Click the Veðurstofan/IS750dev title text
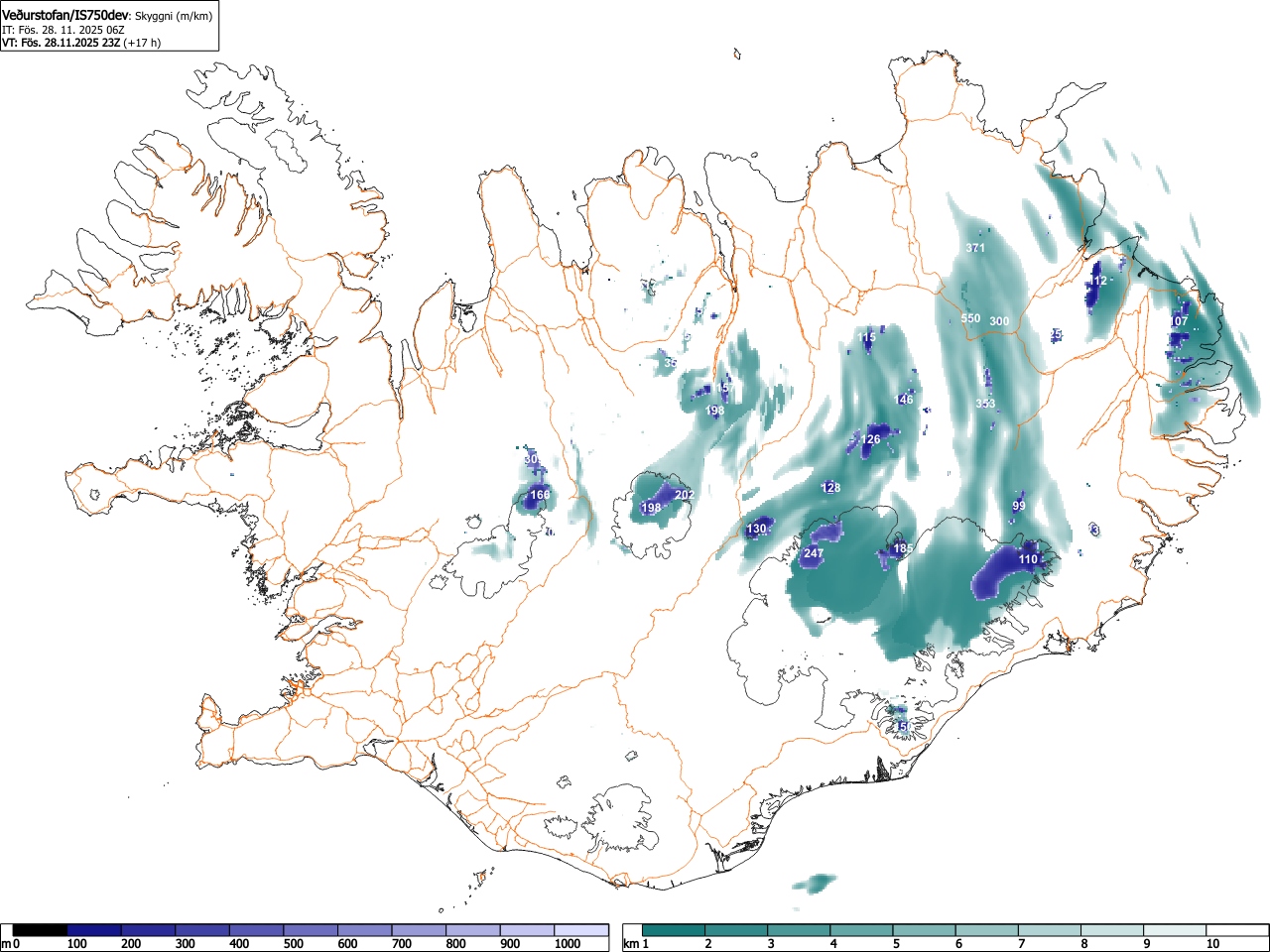 tap(65, 15)
